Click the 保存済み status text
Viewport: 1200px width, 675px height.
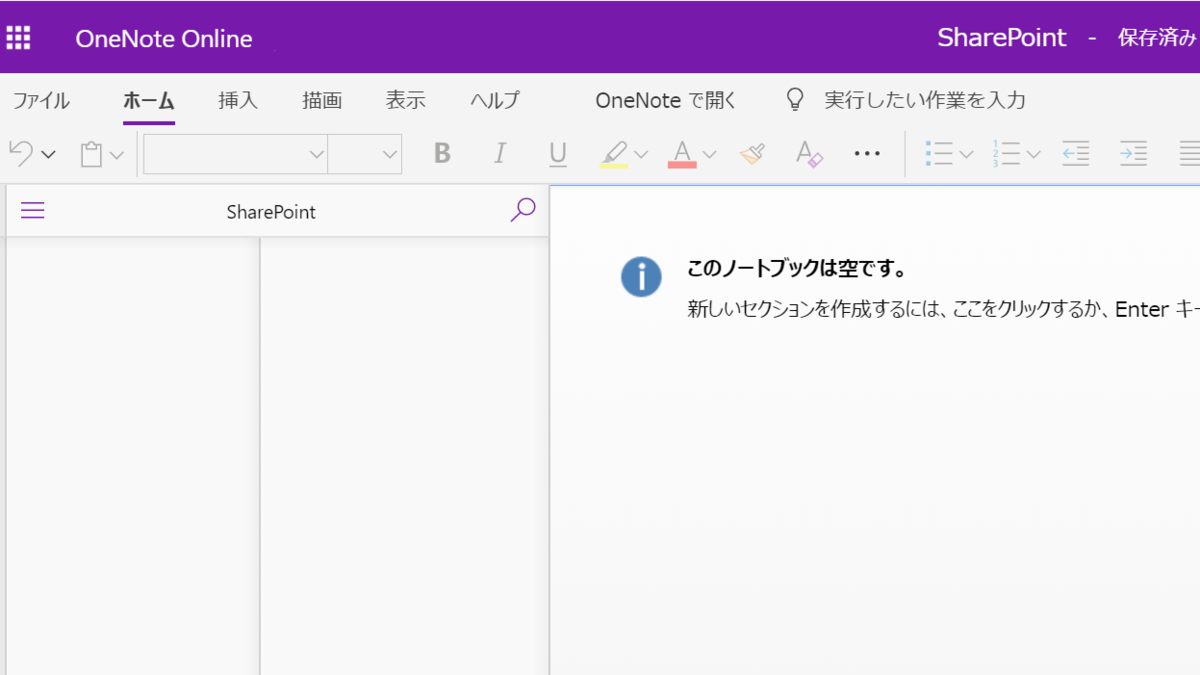pyautogui.click(x=1157, y=39)
